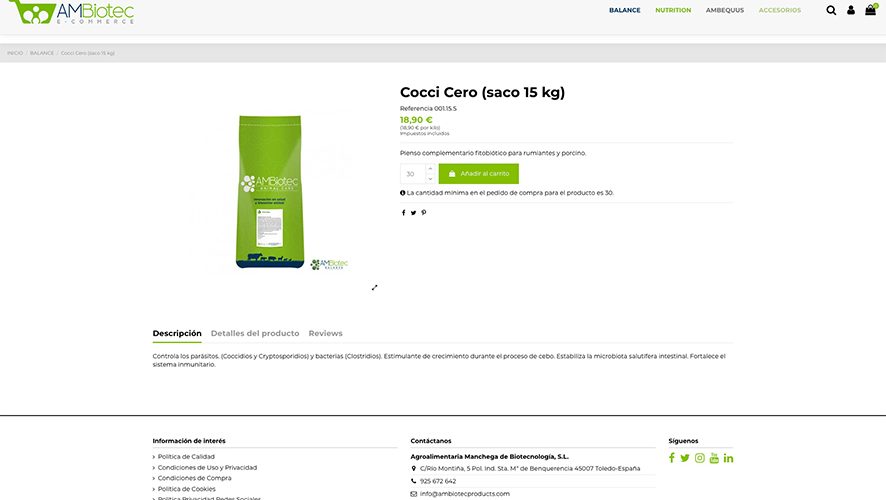Share product on Pinterest icon
The height and width of the screenshot is (500, 886).
click(423, 213)
